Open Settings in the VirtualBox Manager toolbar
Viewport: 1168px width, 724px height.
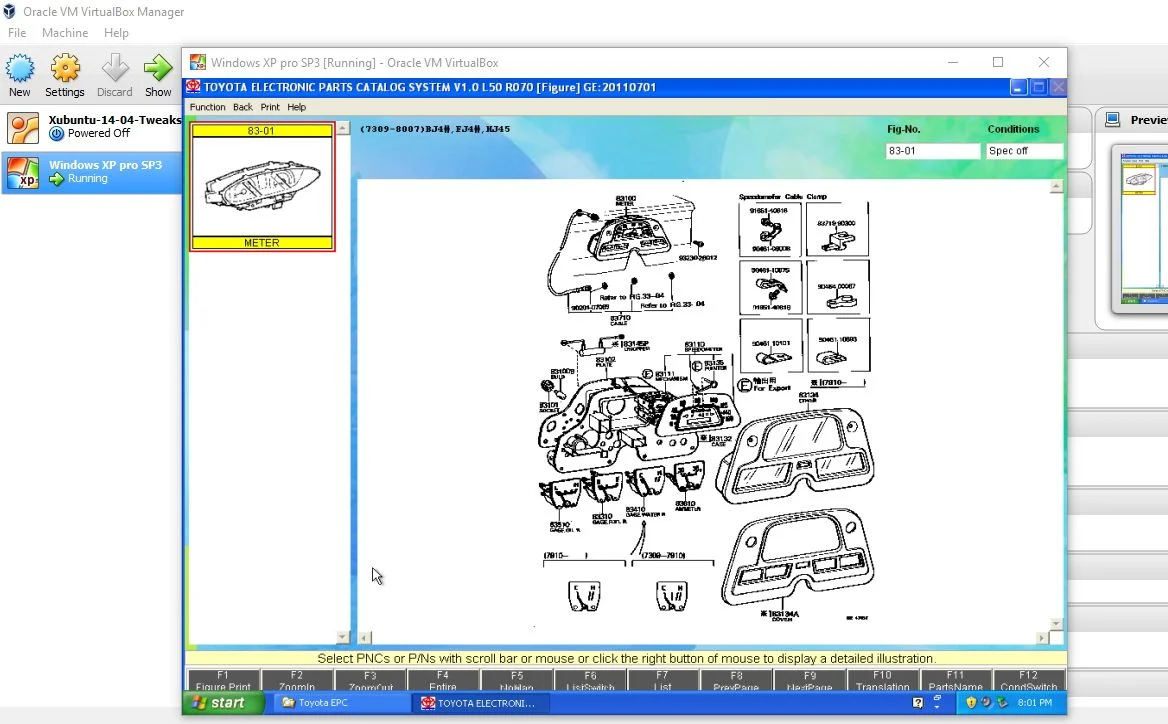(x=65, y=75)
